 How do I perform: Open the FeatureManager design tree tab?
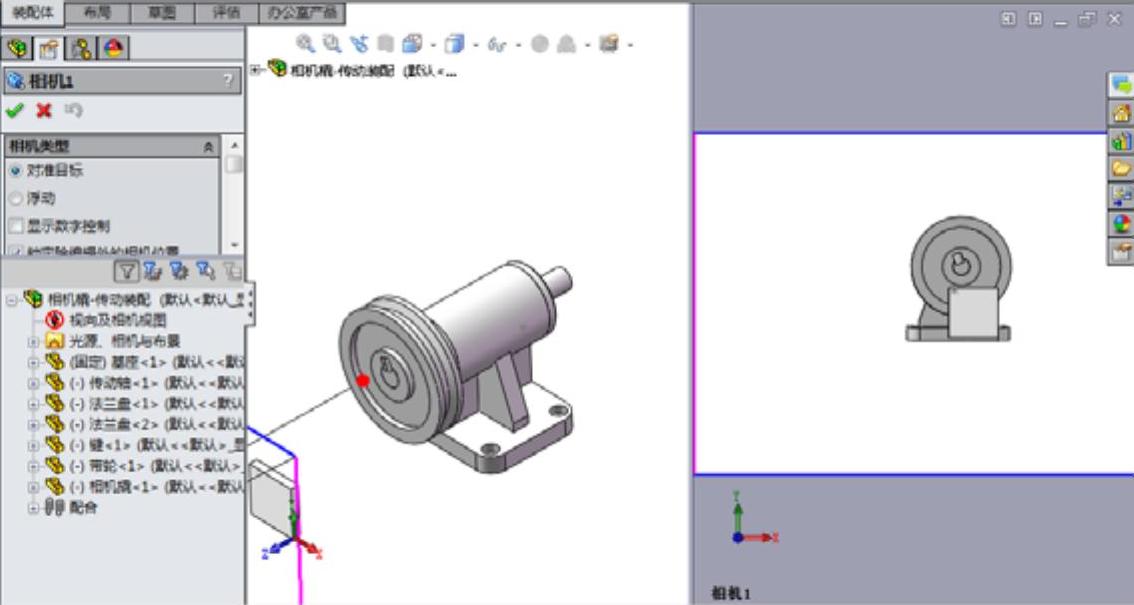pyautogui.click(x=17, y=48)
